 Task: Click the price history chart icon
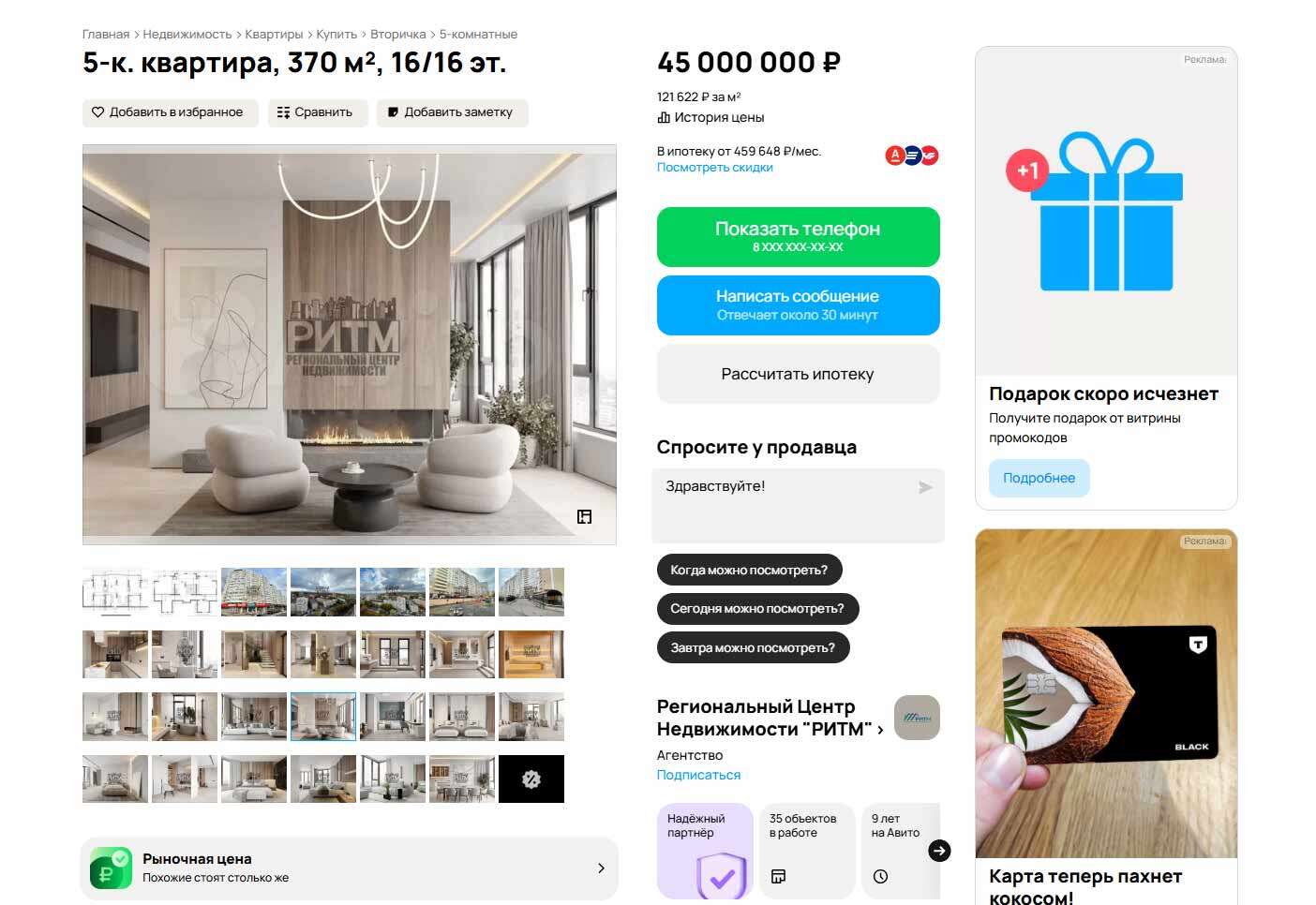pyautogui.click(x=664, y=118)
